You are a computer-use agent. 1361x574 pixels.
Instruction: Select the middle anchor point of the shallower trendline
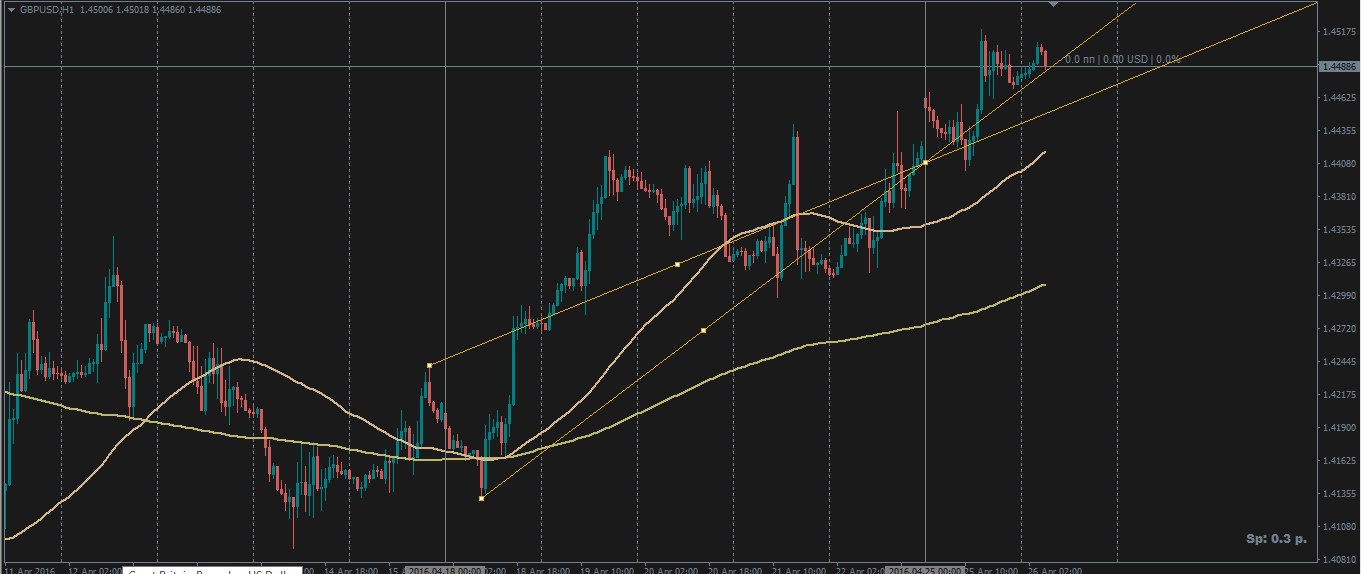678,264
